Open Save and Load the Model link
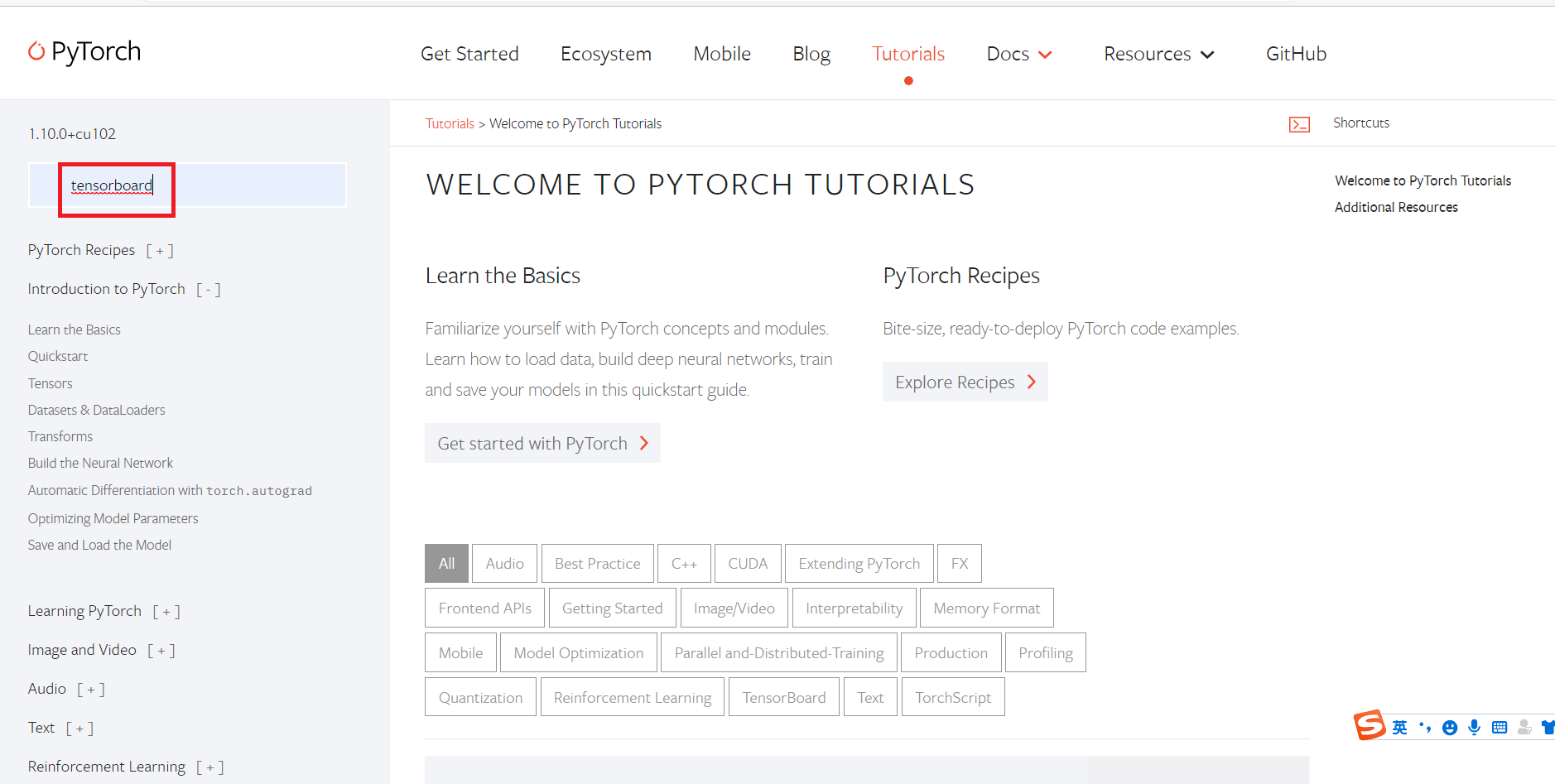1555x784 pixels. click(x=100, y=545)
